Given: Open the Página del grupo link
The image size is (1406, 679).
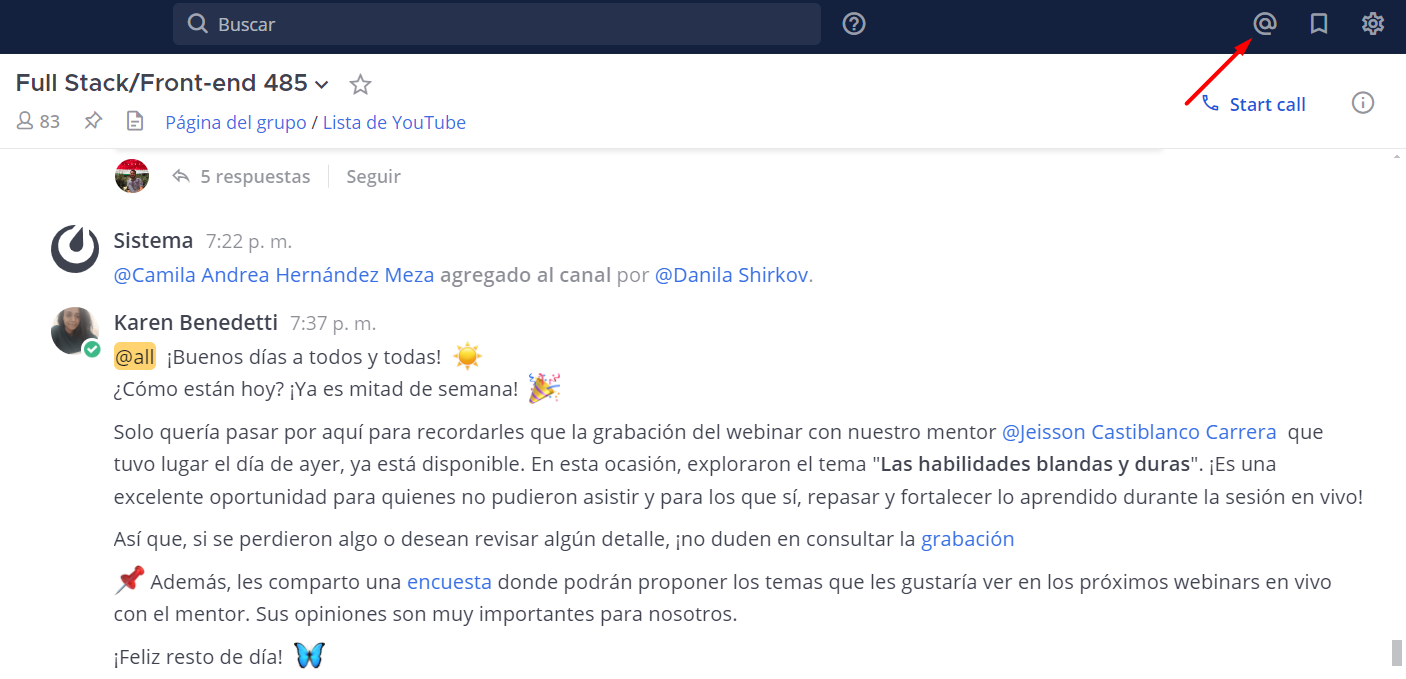Looking at the screenshot, I should coord(236,123).
